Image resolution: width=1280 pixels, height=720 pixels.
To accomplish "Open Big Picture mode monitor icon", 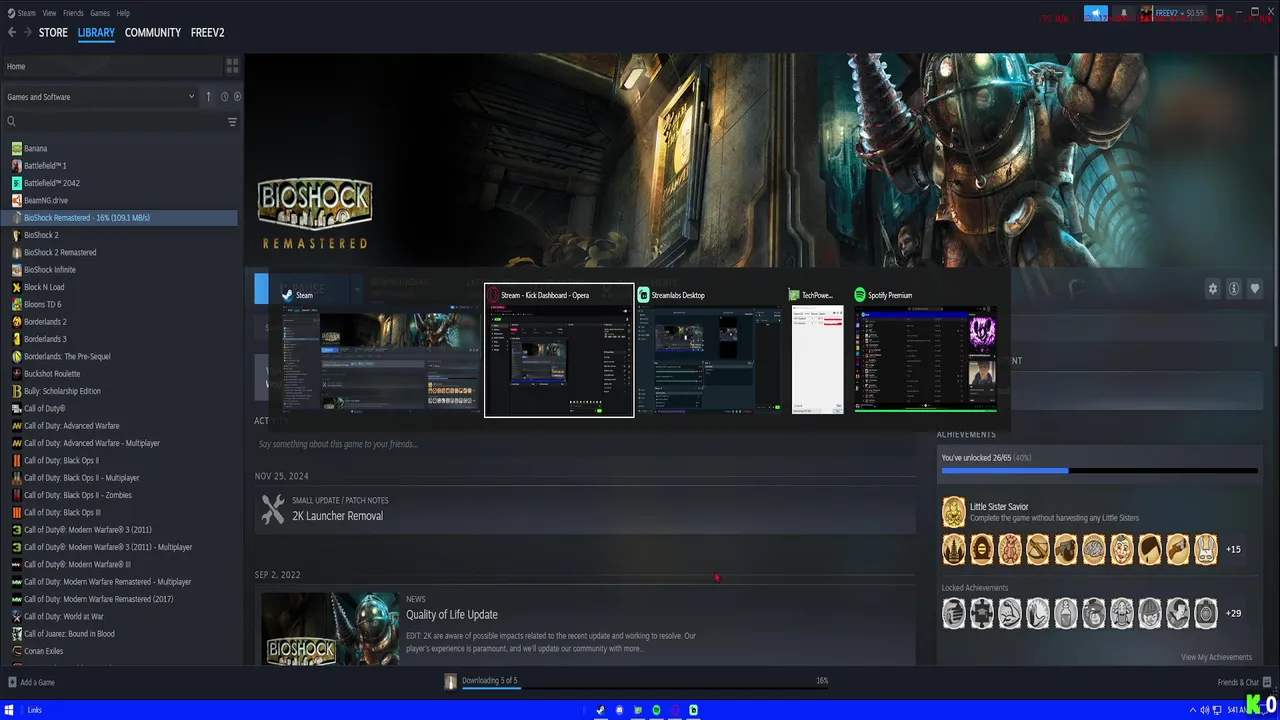I will (x=1219, y=13).
